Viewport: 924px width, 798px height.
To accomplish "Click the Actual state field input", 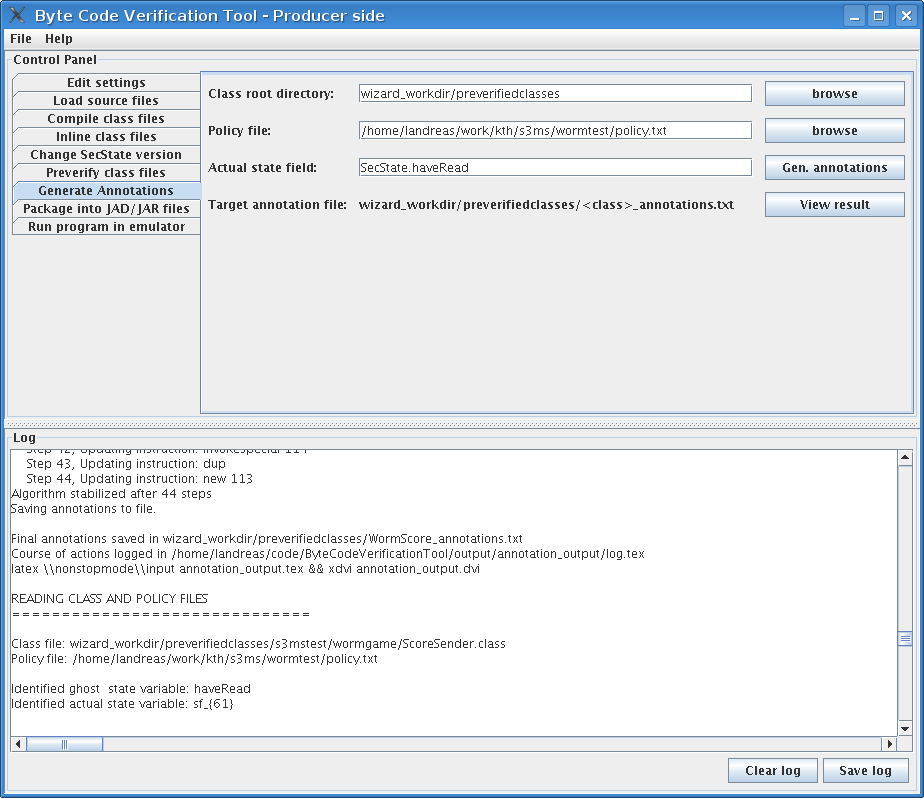I will point(555,167).
